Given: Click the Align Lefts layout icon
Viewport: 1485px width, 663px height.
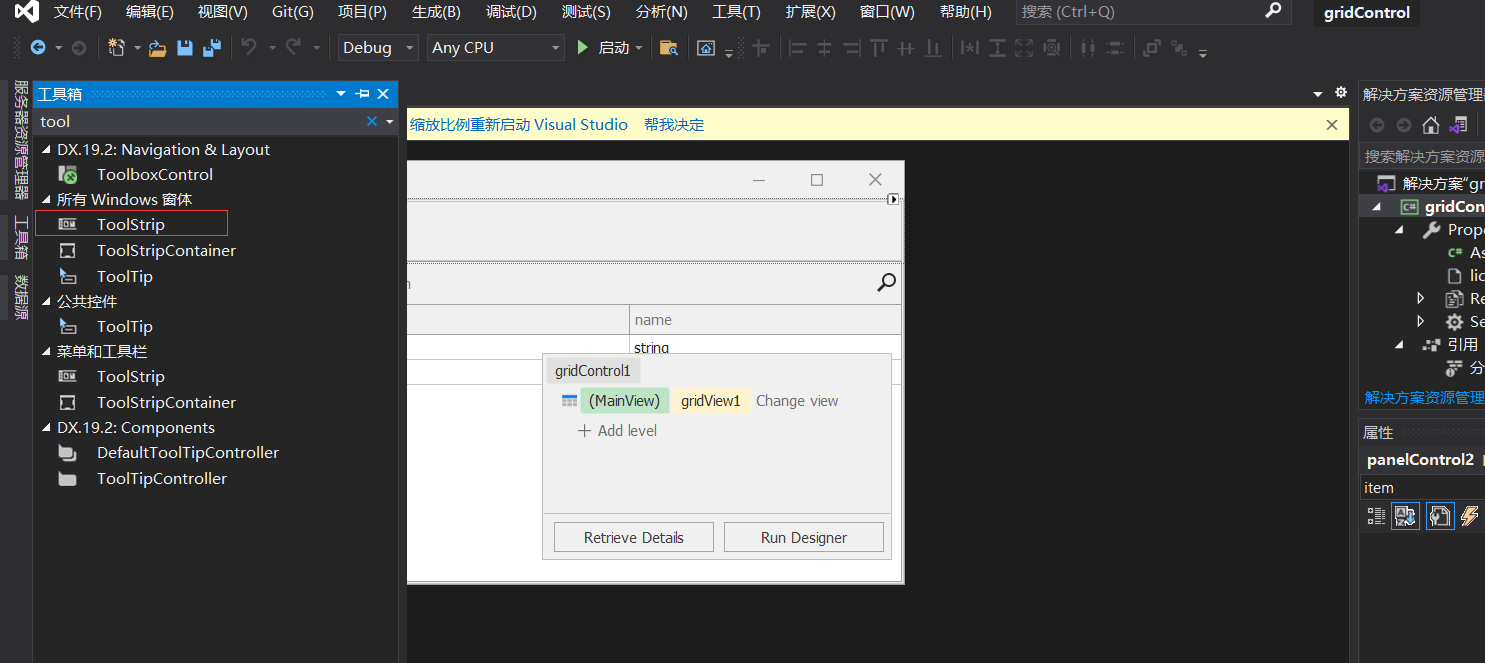Looking at the screenshot, I should (797, 47).
